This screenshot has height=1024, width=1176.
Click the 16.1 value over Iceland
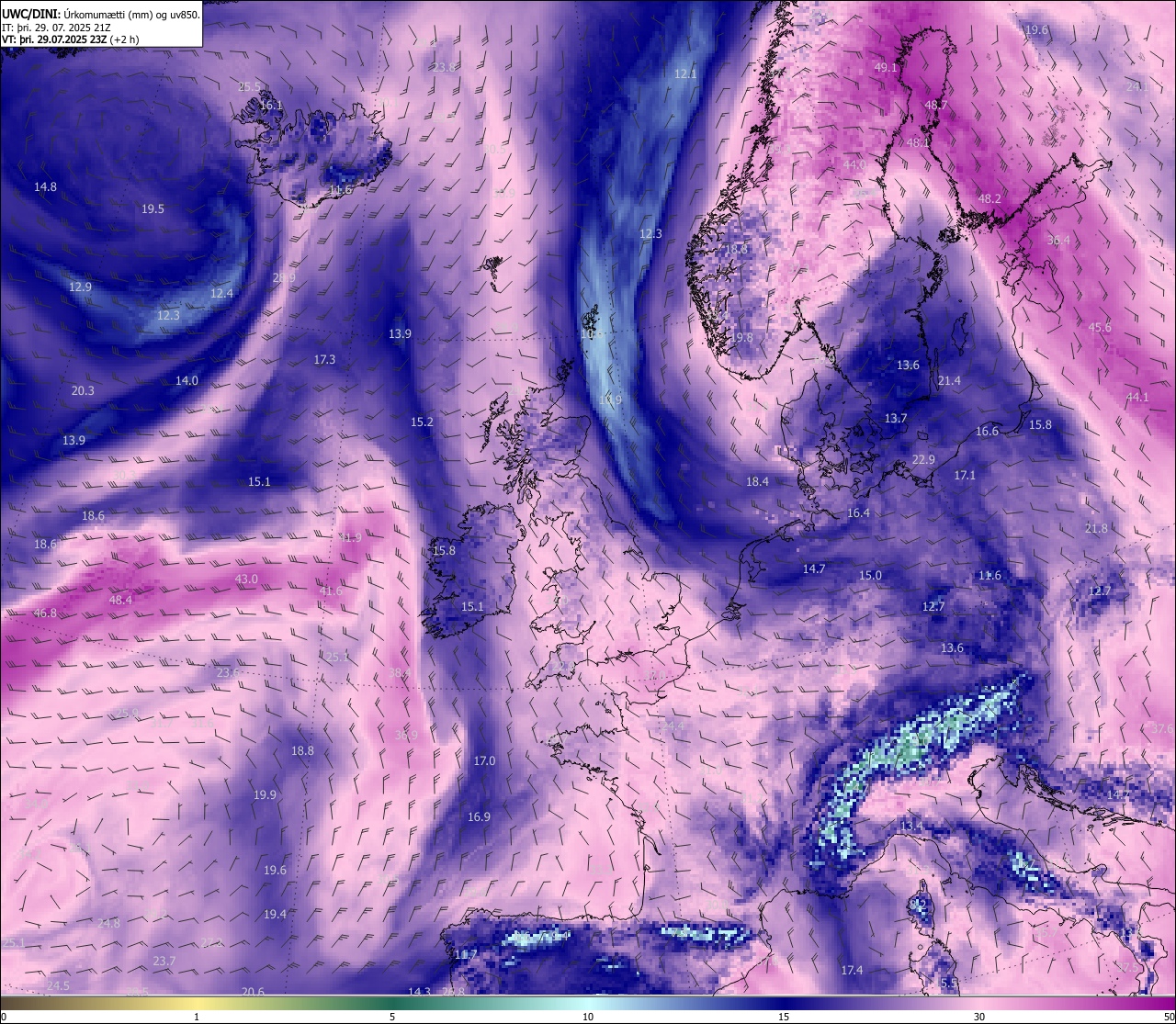(x=271, y=105)
